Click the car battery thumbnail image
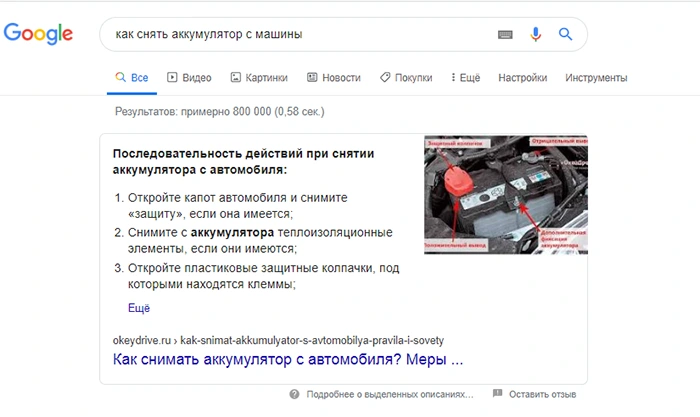 coord(506,195)
